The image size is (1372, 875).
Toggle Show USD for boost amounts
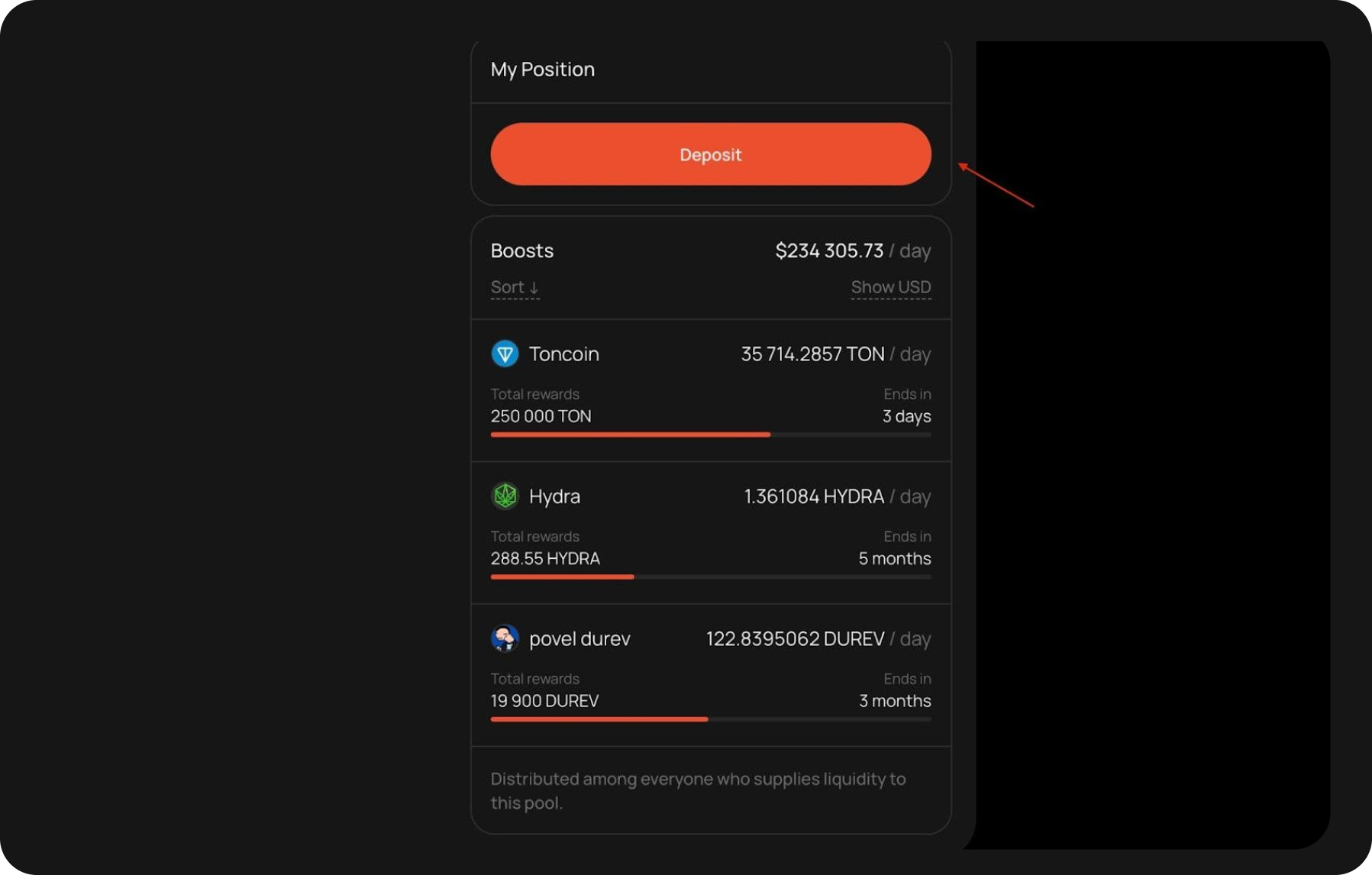coord(890,287)
